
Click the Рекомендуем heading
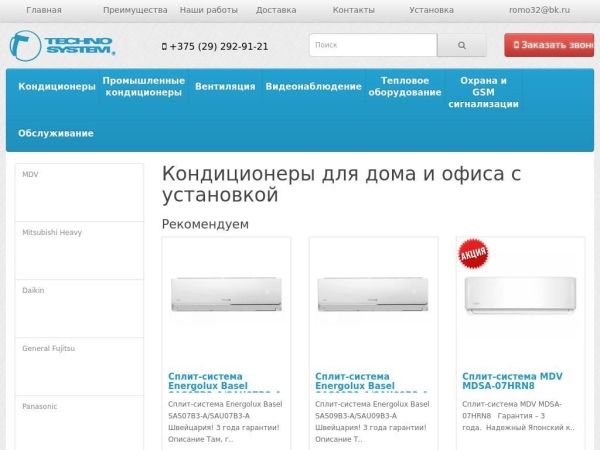pyautogui.click(x=205, y=224)
